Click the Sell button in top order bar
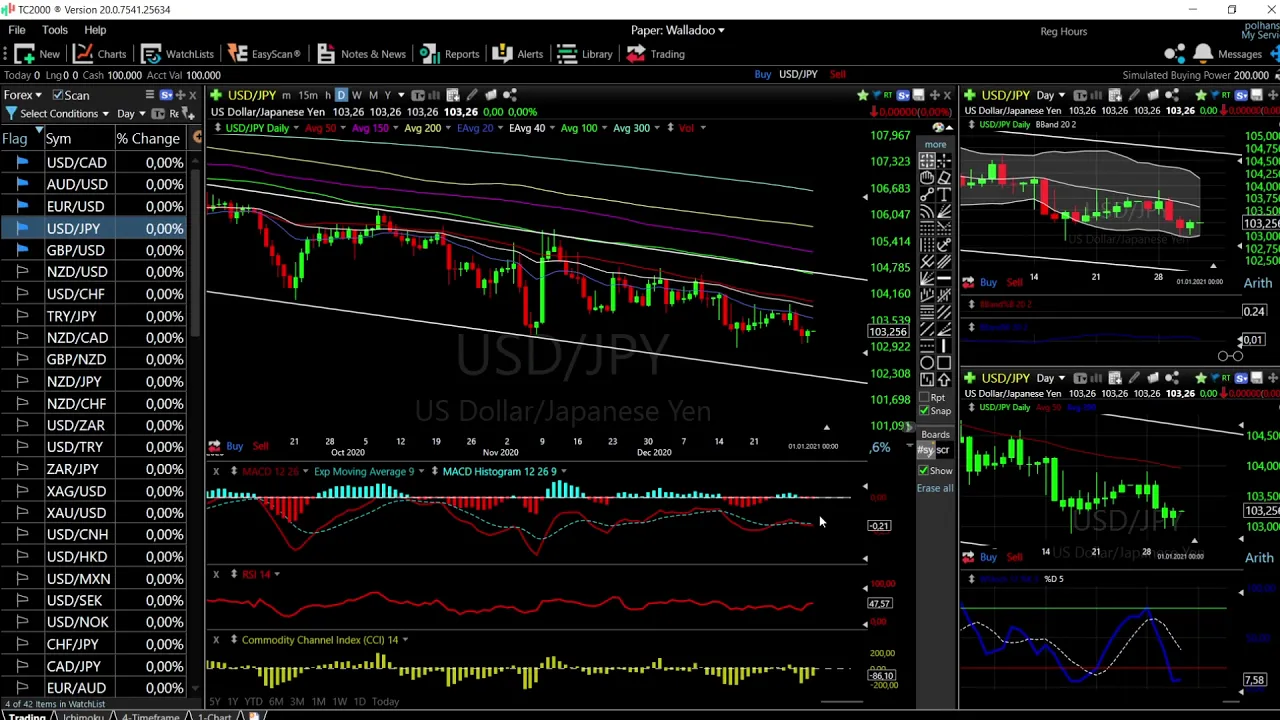Screen dimensions: 1280x720 click(x=837, y=74)
